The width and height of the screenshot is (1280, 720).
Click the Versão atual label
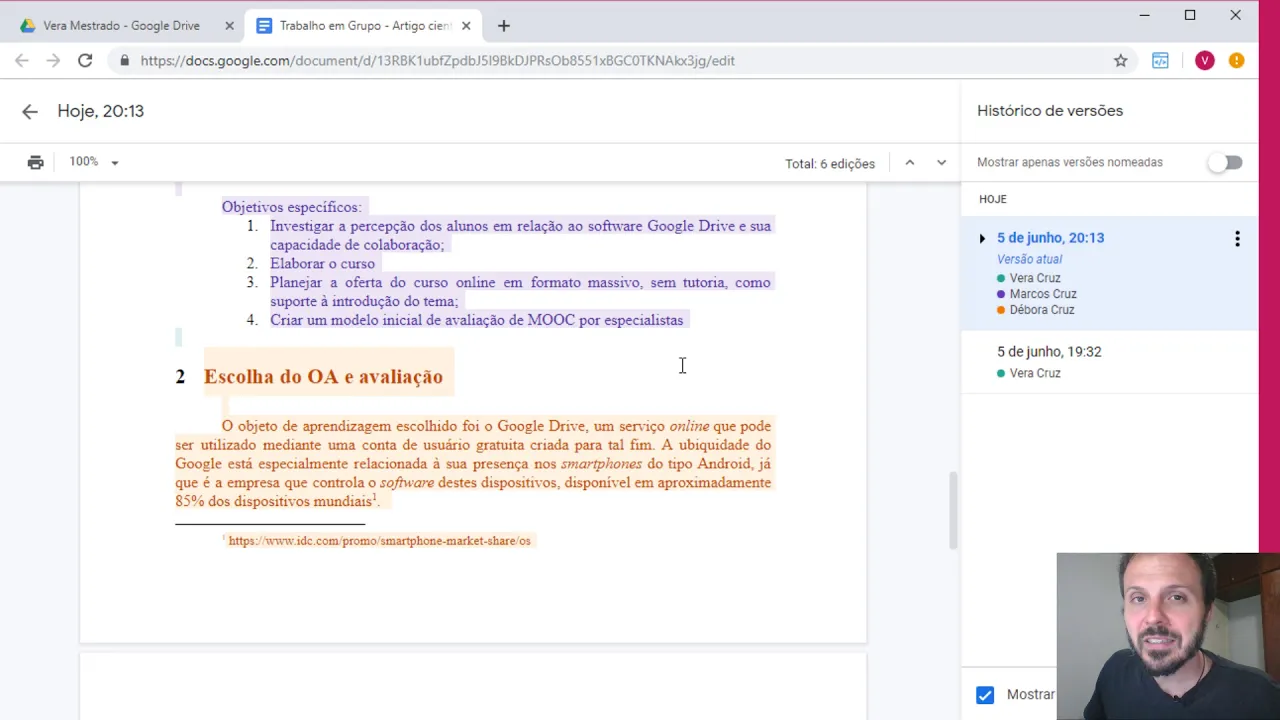click(1029, 259)
